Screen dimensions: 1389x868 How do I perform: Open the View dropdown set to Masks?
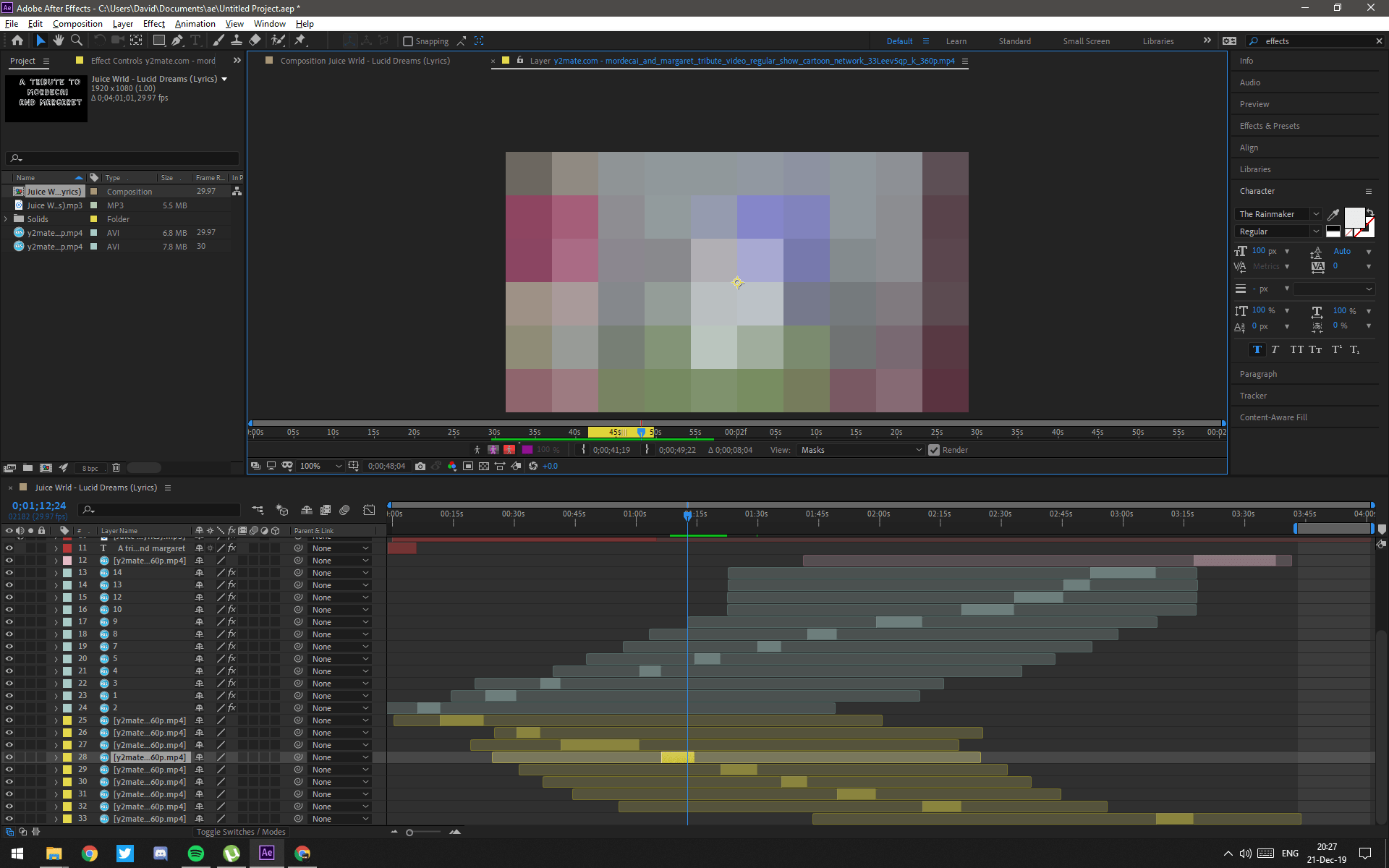click(859, 450)
